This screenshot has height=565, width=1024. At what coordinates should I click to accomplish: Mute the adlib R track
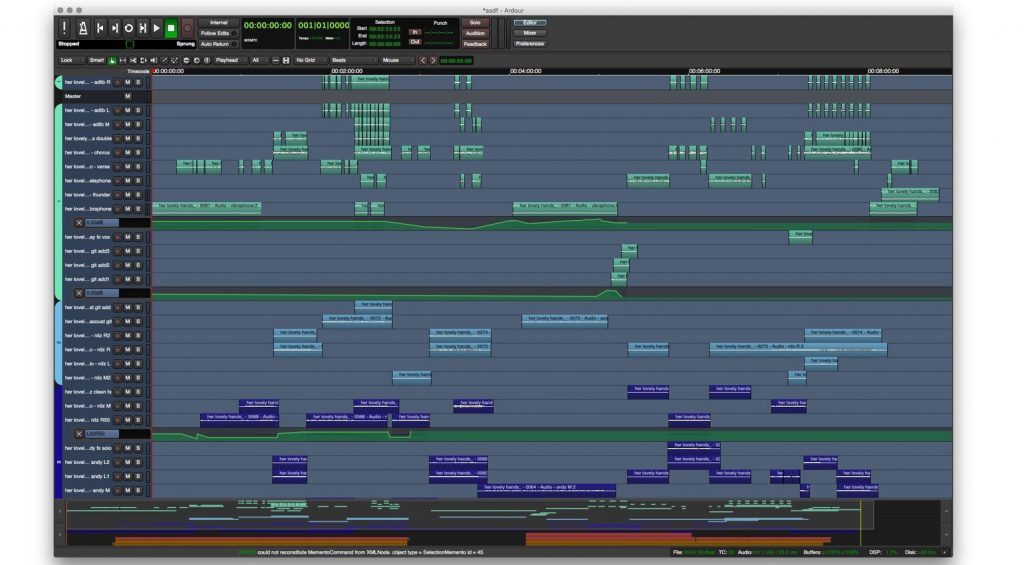click(127, 82)
